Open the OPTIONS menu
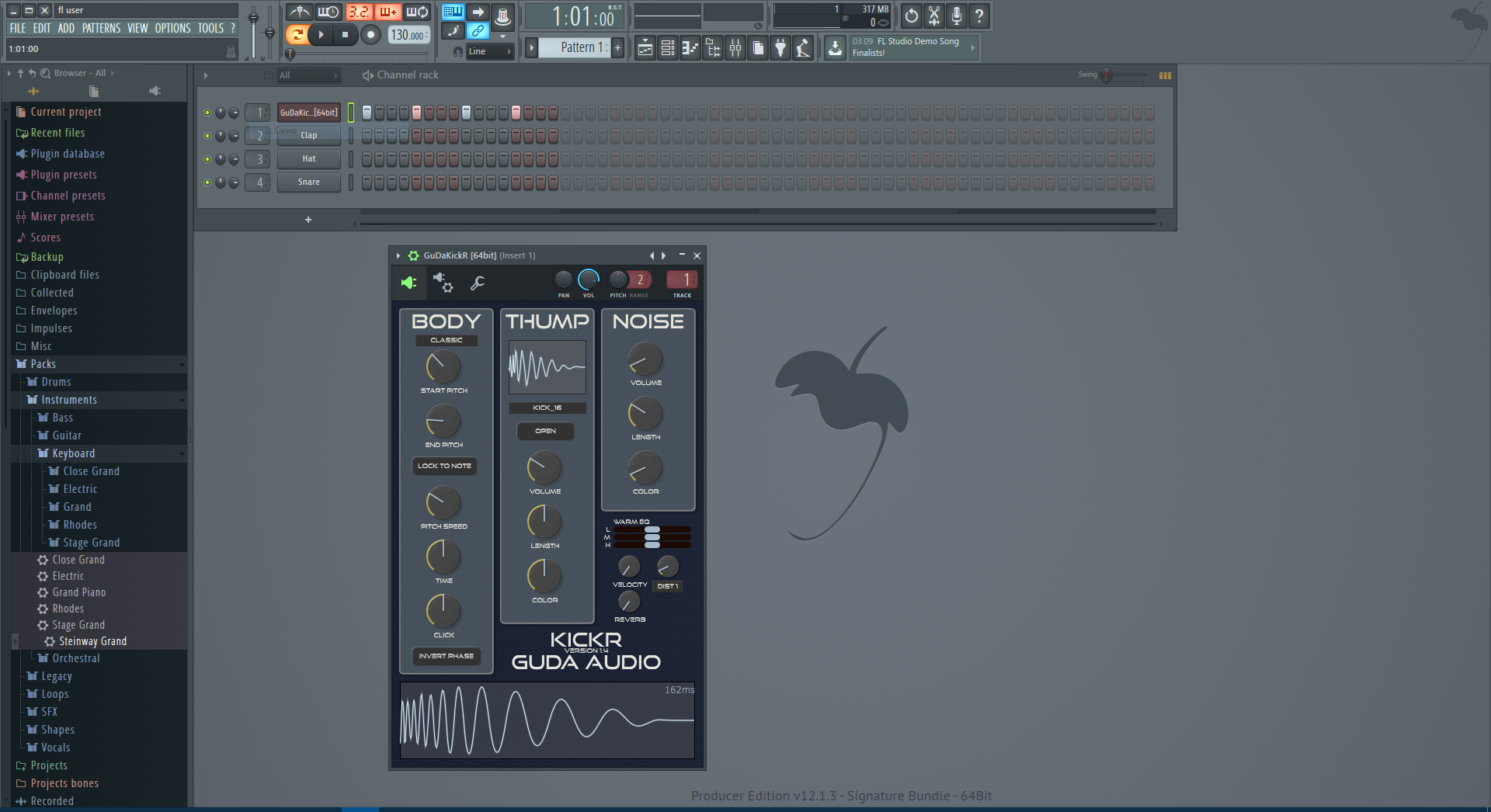Image resolution: width=1491 pixels, height=812 pixels. point(172,28)
